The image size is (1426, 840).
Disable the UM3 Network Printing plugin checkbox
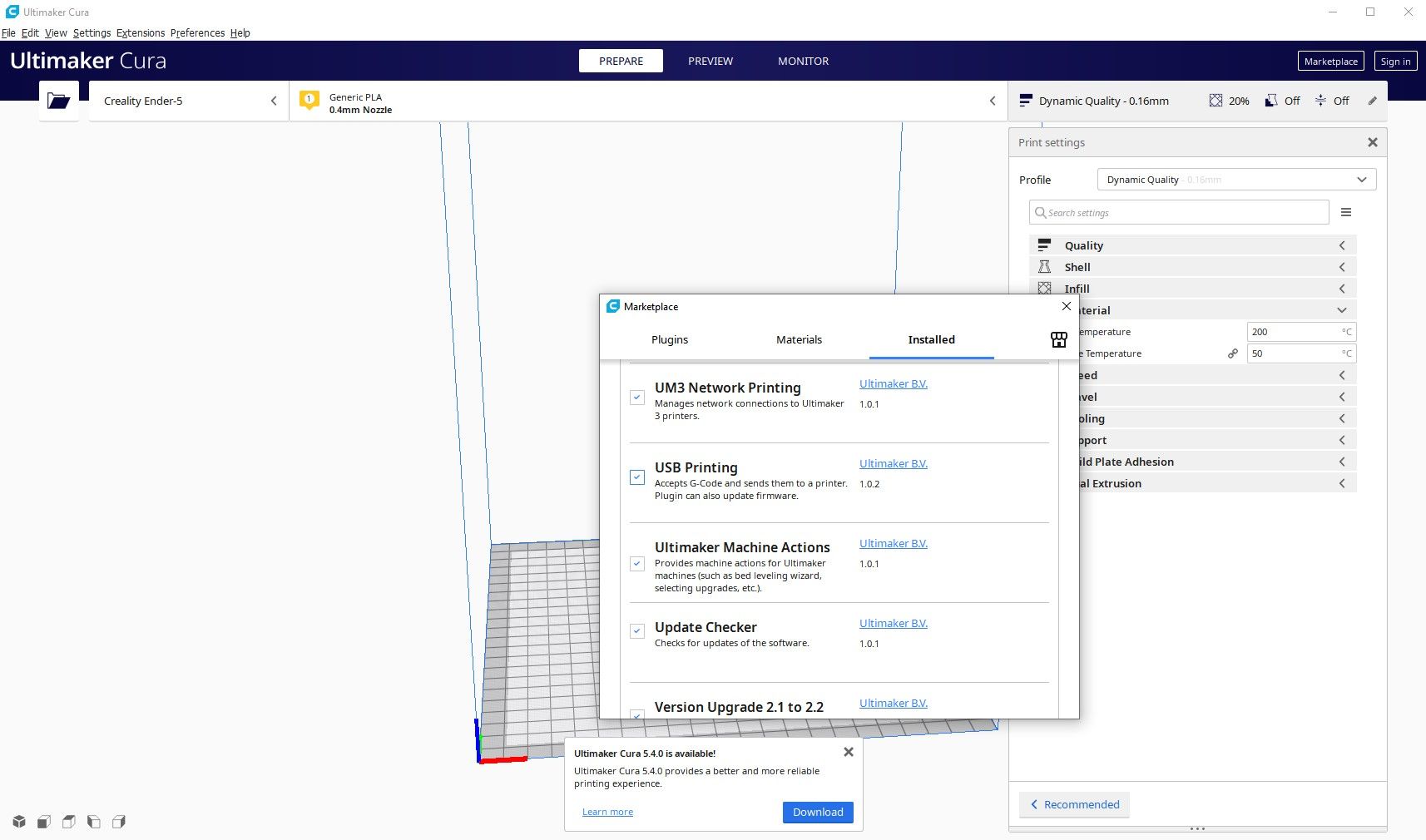coord(637,398)
